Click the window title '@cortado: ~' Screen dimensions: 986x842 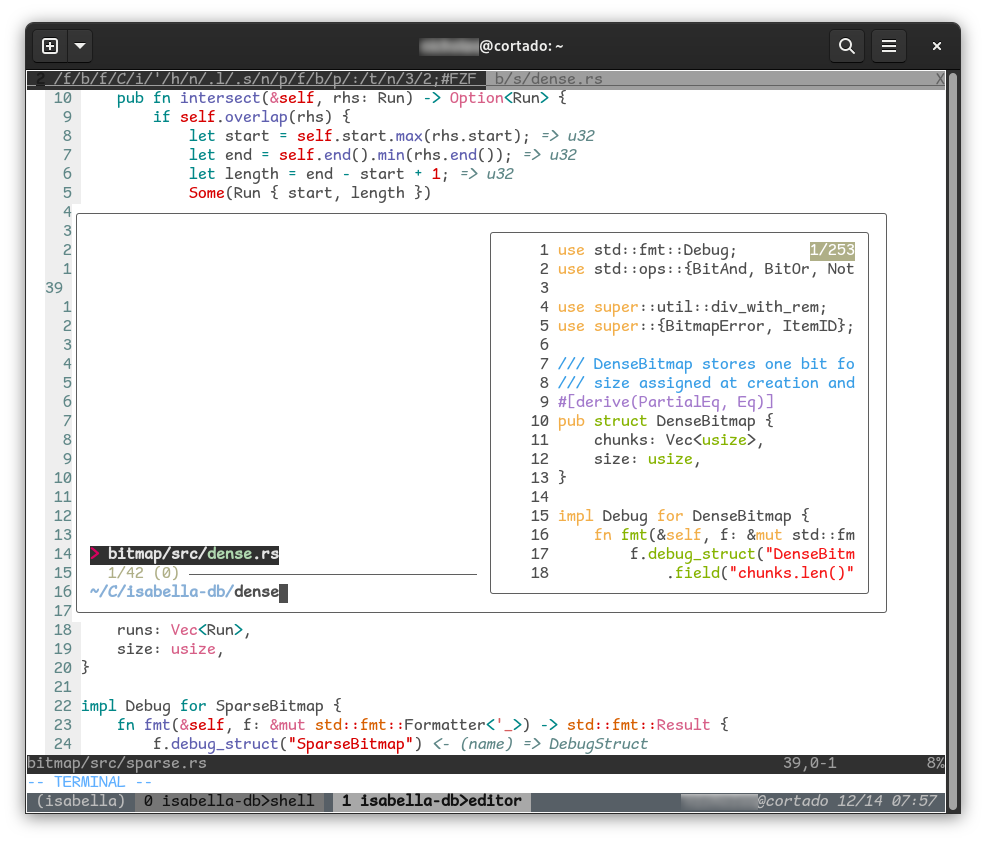521,46
